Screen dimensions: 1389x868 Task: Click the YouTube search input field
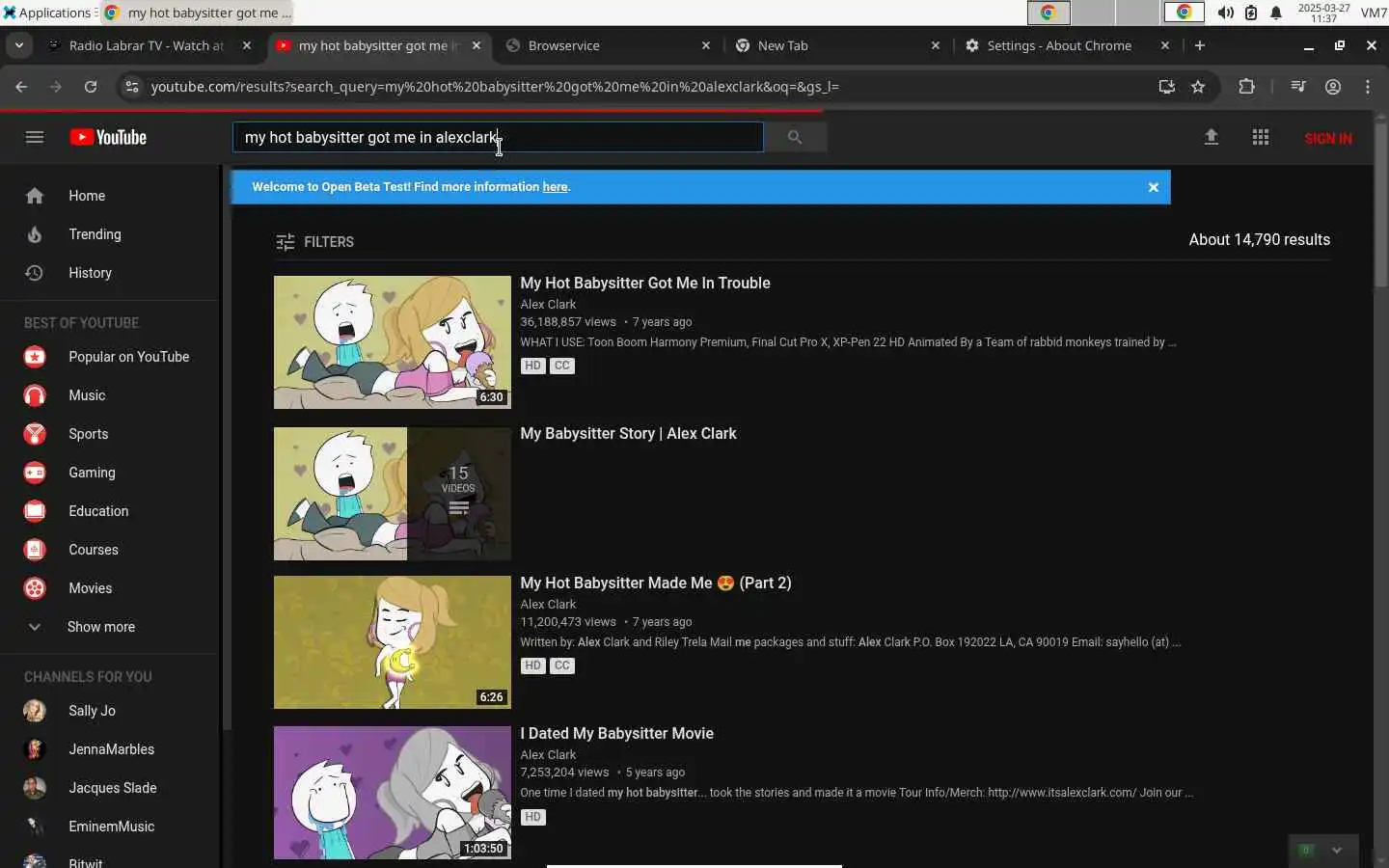pos(498,137)
